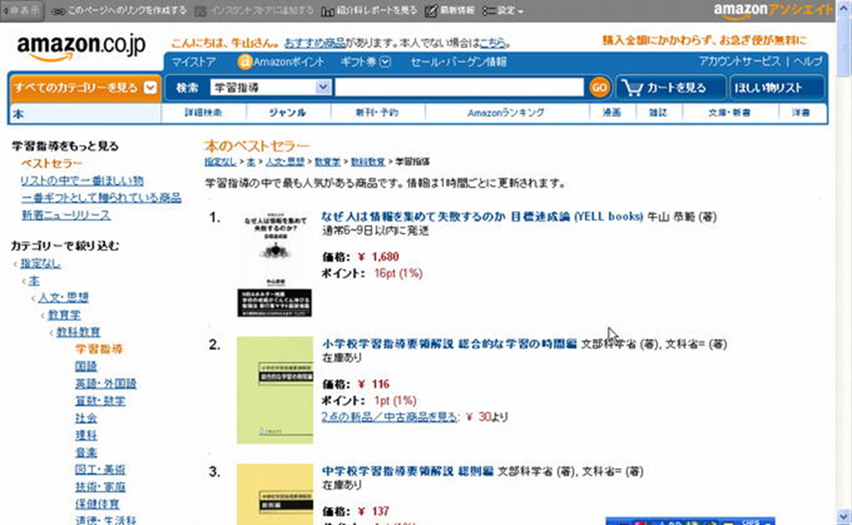Click the yellow rank 3 book cover
This screenshot has height=525, width=852.
275,494
